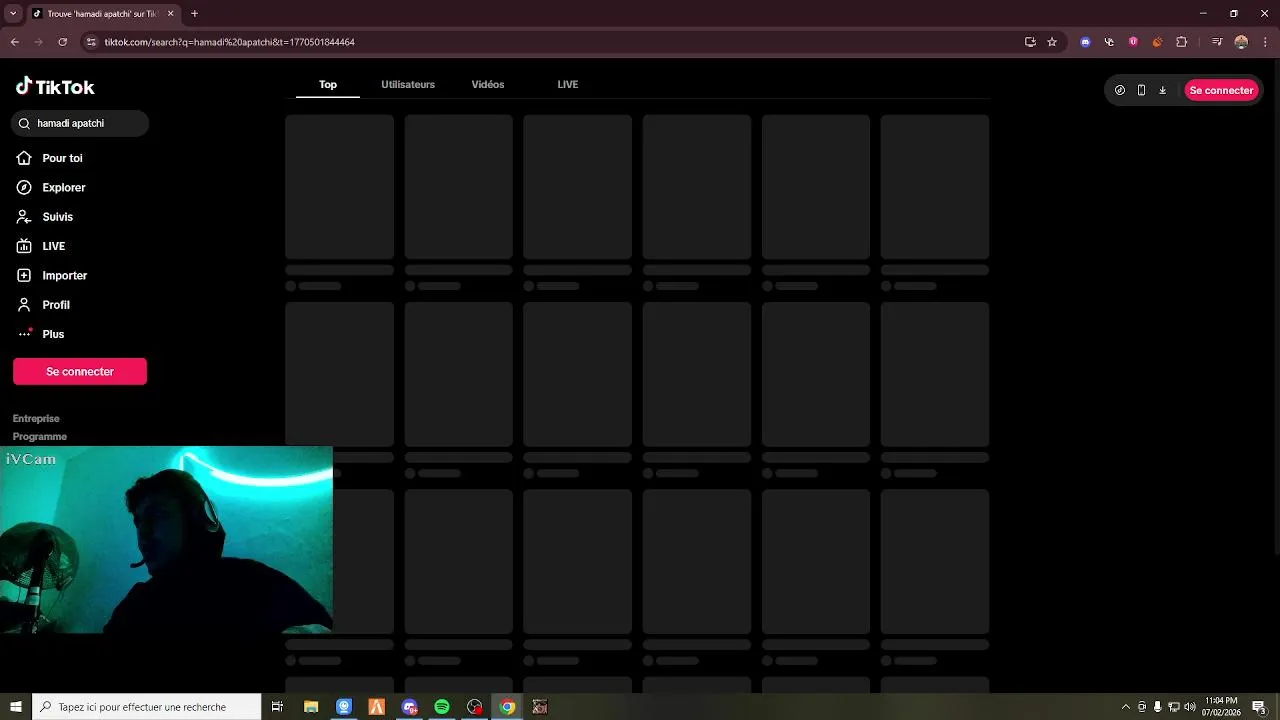
Task: Click the install app icon in address bar
Action: click(1030, 42)
